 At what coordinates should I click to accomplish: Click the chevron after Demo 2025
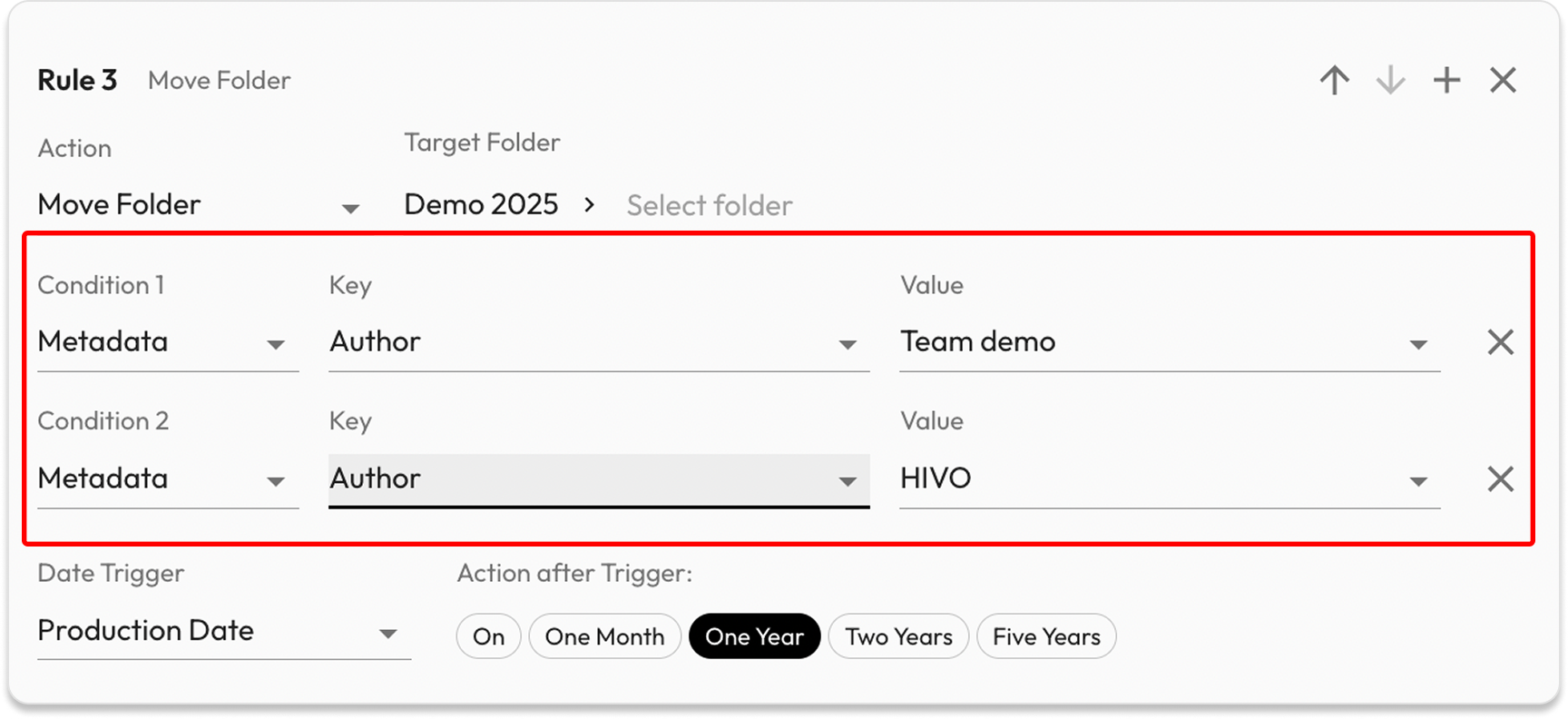coord(590,205)
